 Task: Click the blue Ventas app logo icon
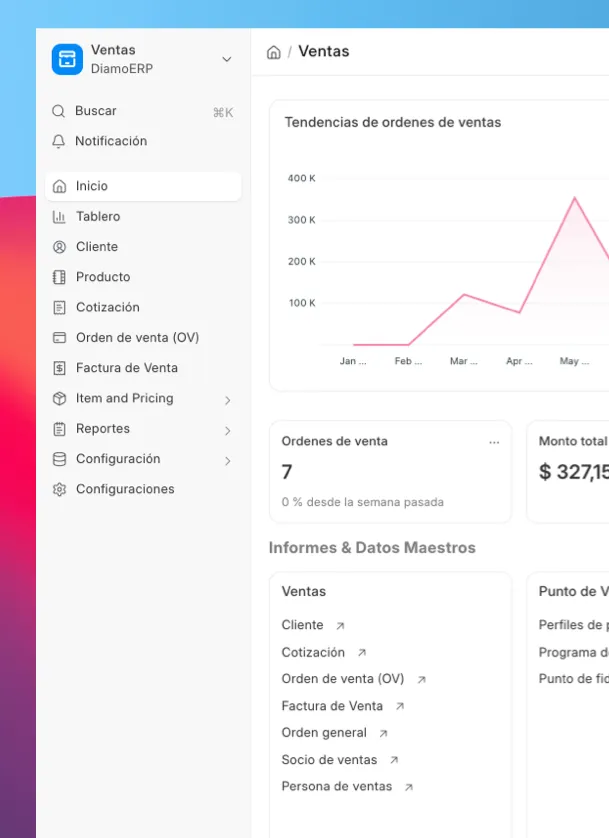67,59
